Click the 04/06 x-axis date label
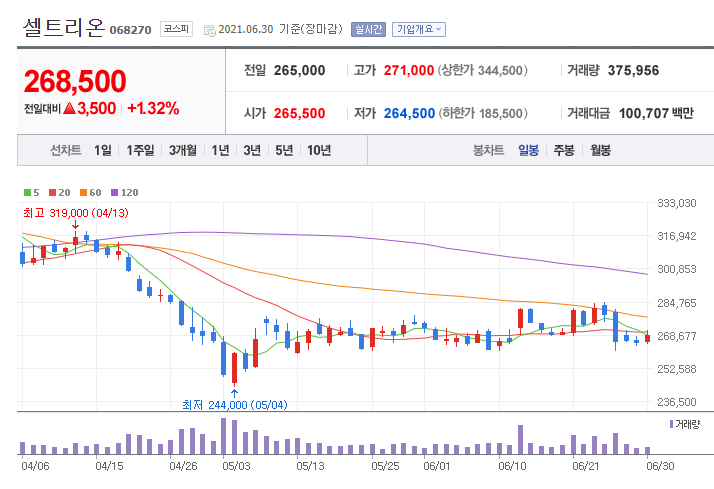 pos(36,466)
